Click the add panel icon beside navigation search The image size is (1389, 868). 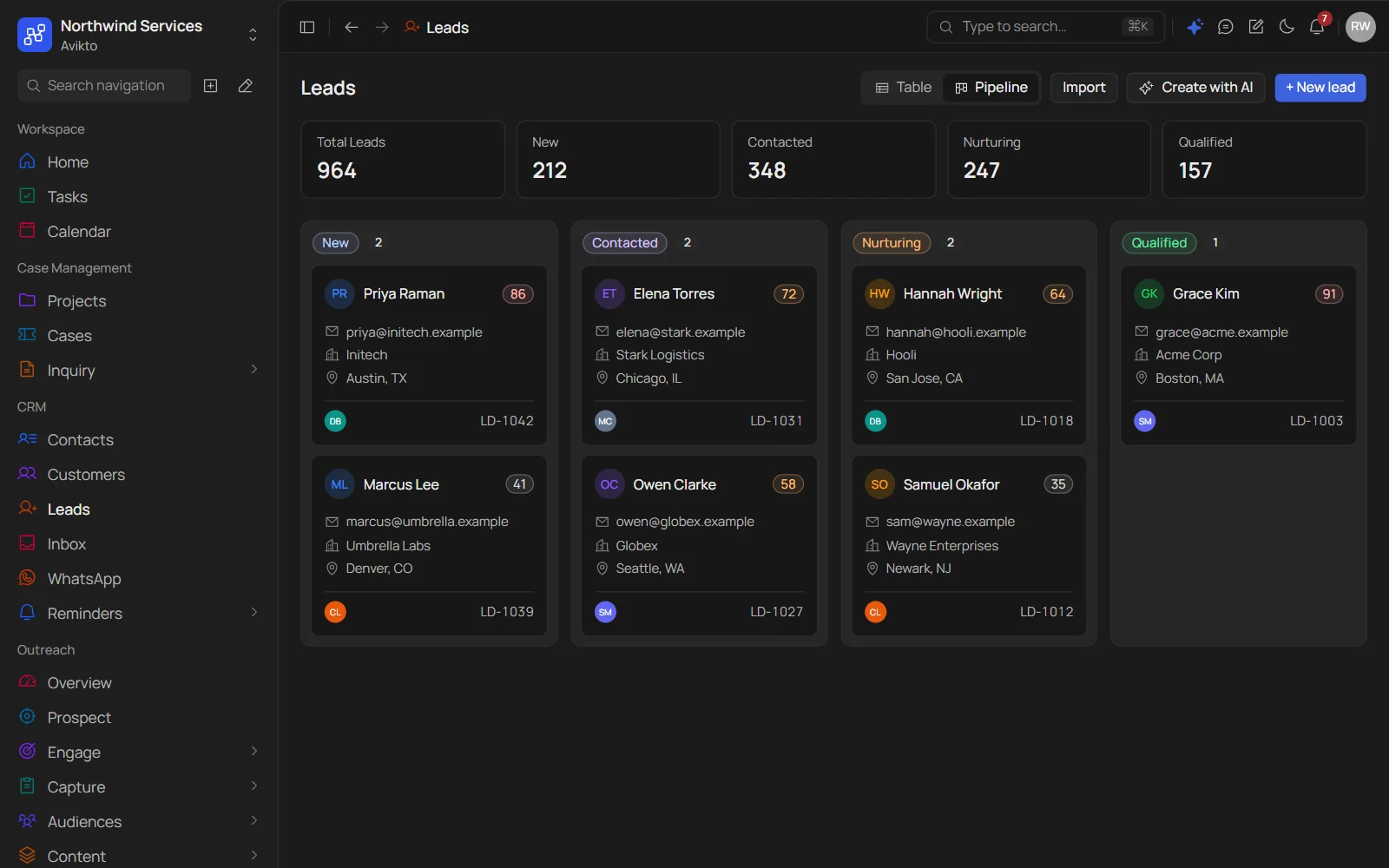point(211,86)
